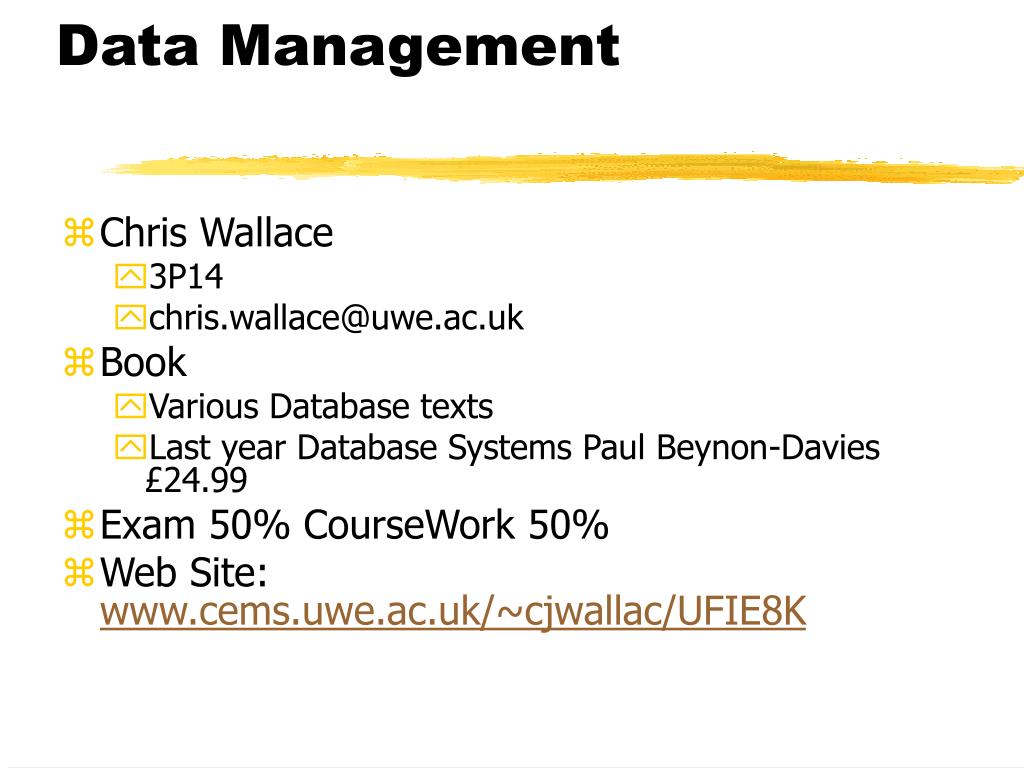The width and height of the screenshot is (1024, 768).
Task: Select the Web Site: label text
Action: 184,573
